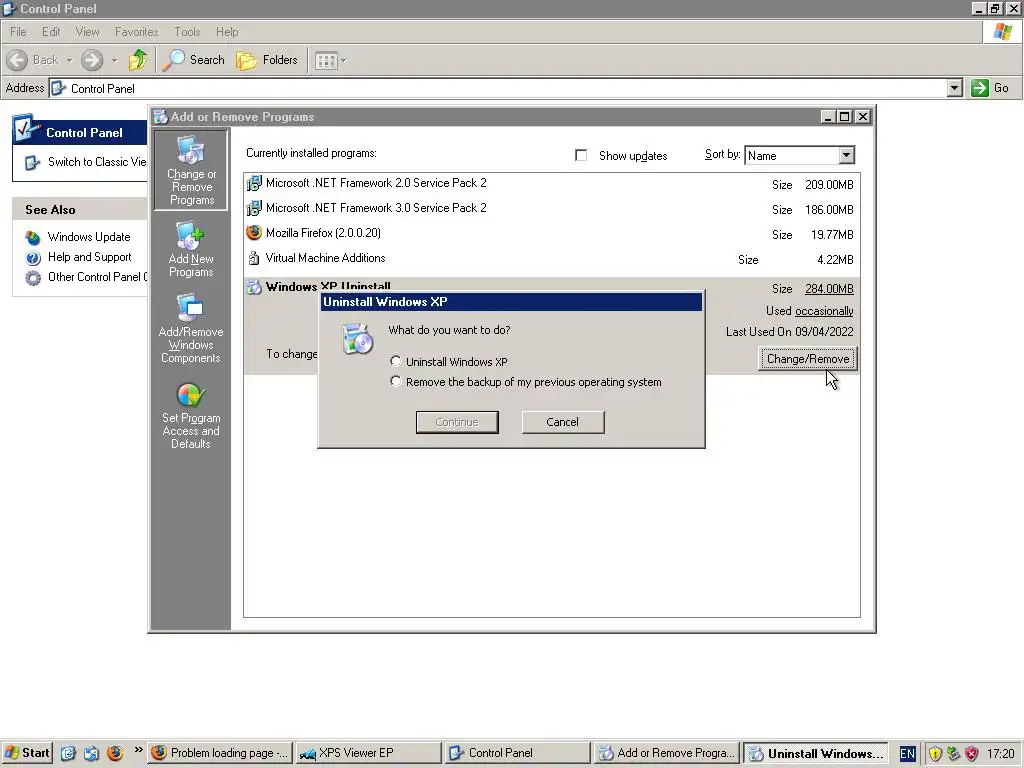Click the security shield tray icon
This screenshot has width=1024, height=768.
(935, 754)
